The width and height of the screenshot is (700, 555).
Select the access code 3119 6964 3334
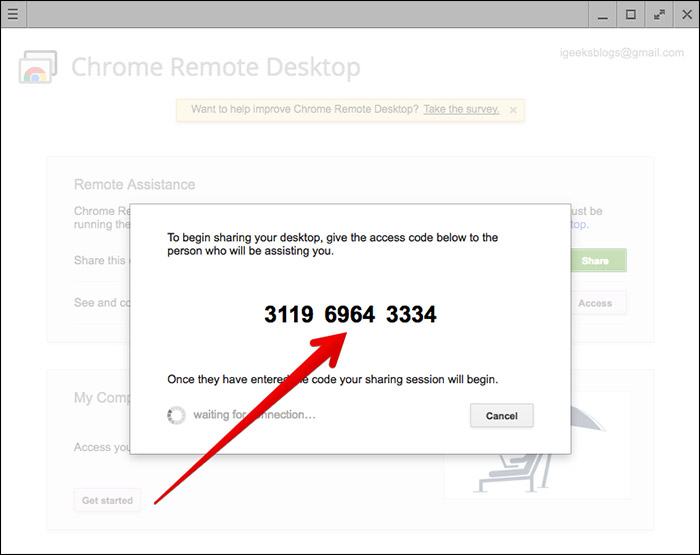[x=350, y=315]
